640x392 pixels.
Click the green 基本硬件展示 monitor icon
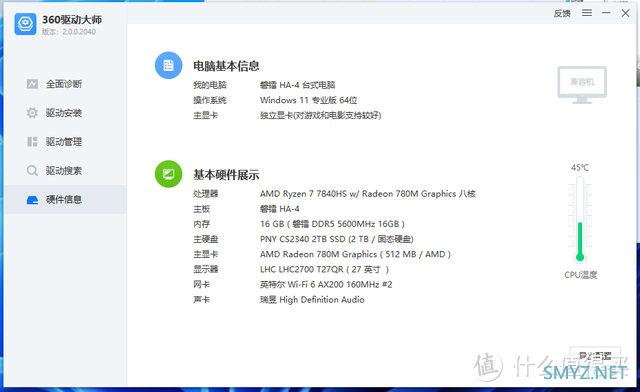[169, 174]
